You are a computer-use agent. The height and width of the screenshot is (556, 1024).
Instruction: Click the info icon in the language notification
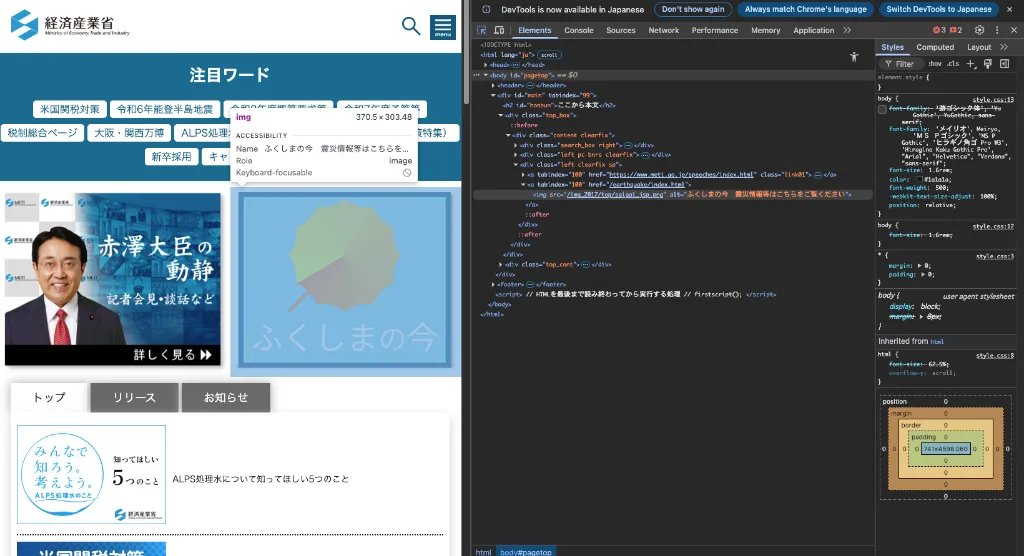486,9
